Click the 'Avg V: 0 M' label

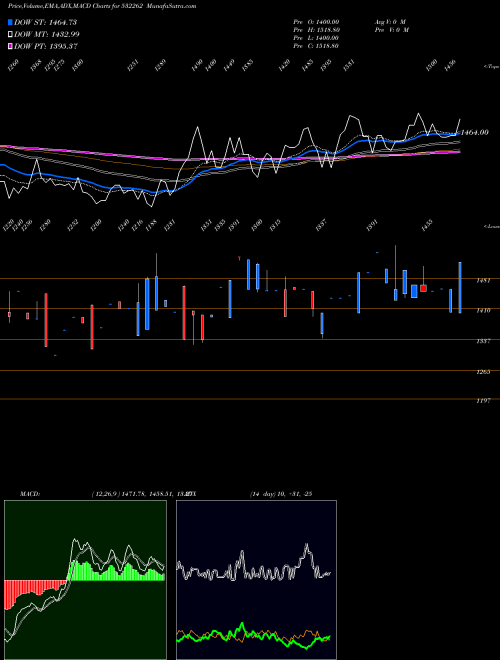[x=390, y=22]
